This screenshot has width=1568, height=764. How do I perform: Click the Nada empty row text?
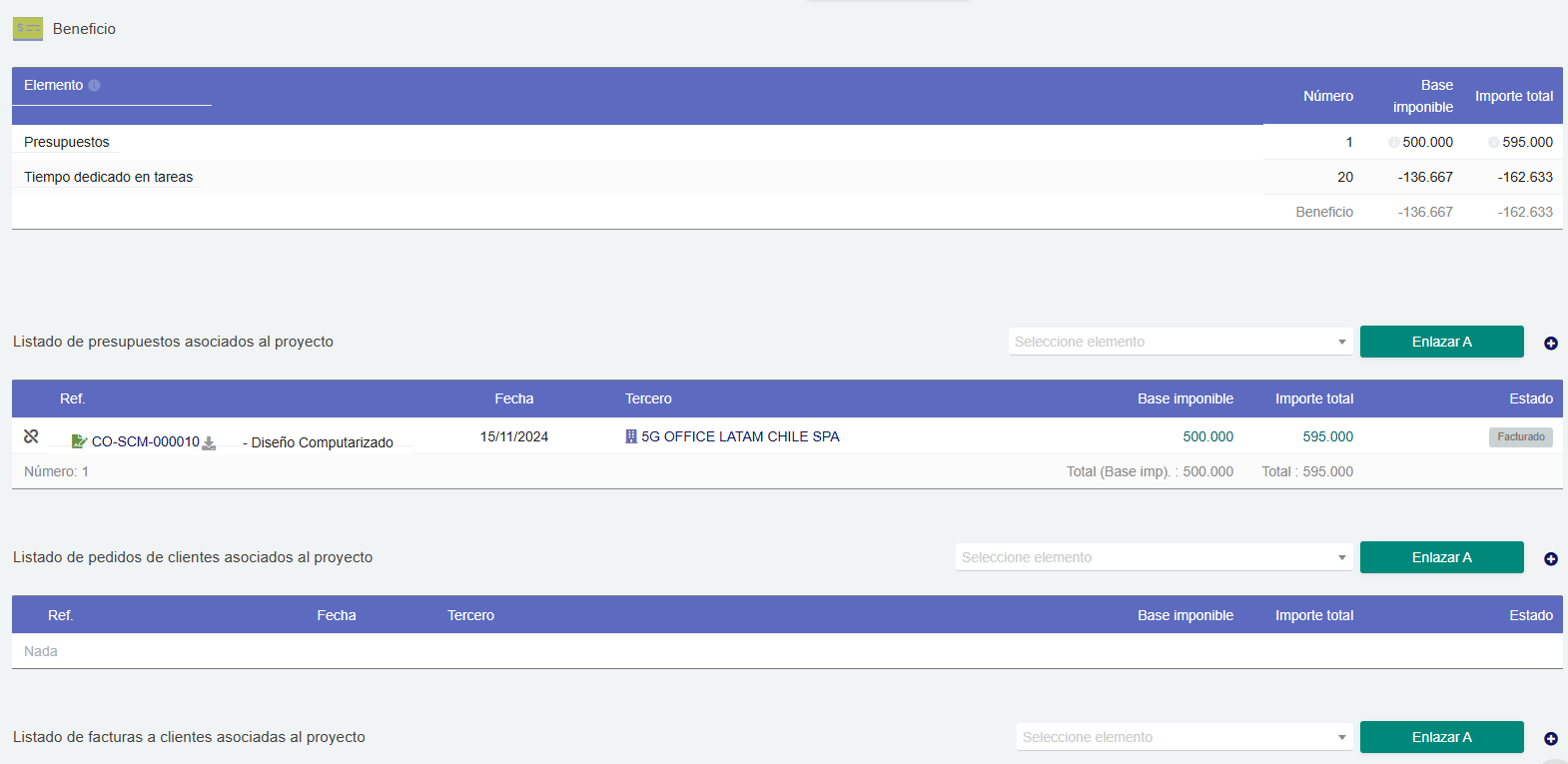[41, 651]
